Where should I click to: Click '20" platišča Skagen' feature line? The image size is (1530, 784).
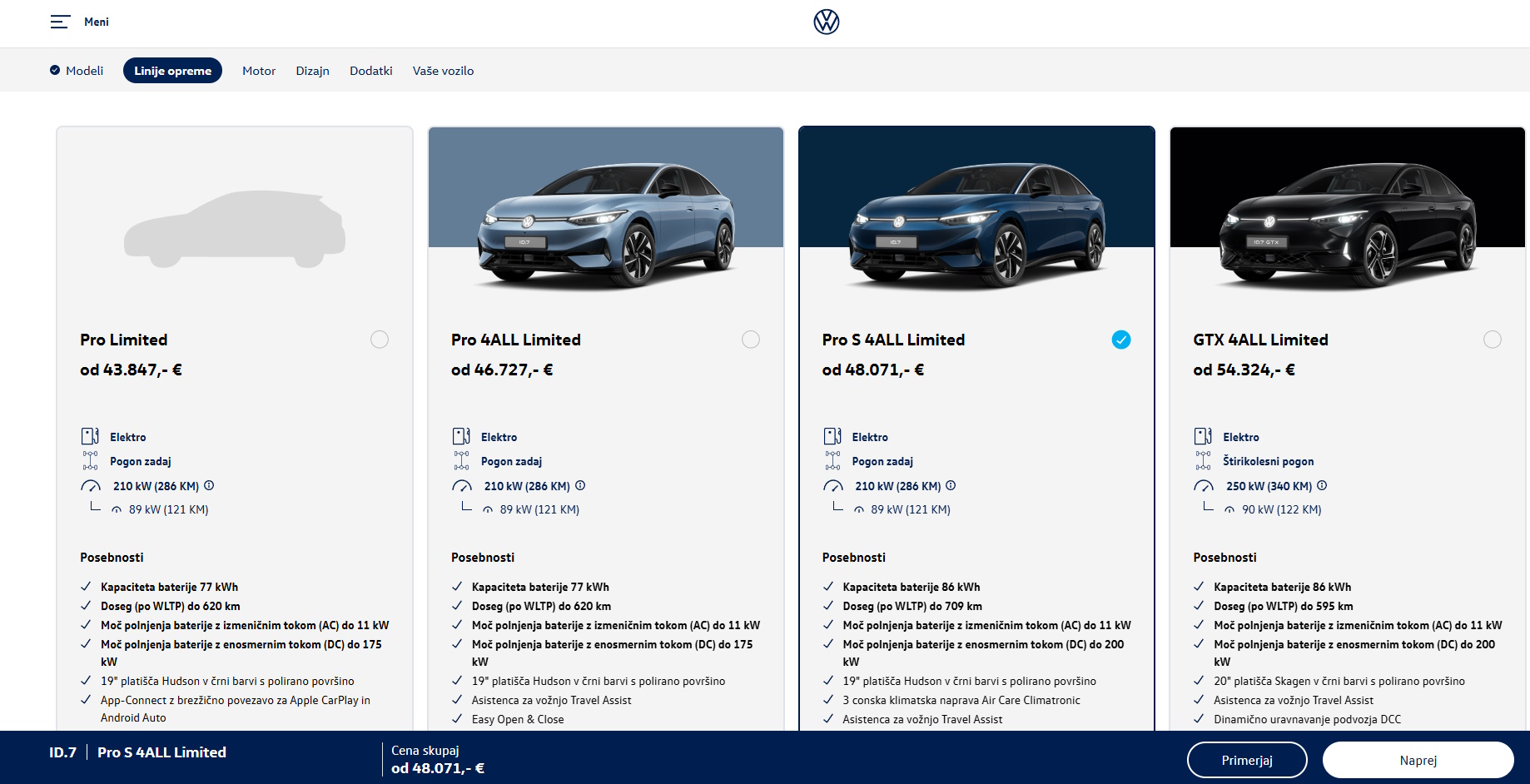point(1339,681)
